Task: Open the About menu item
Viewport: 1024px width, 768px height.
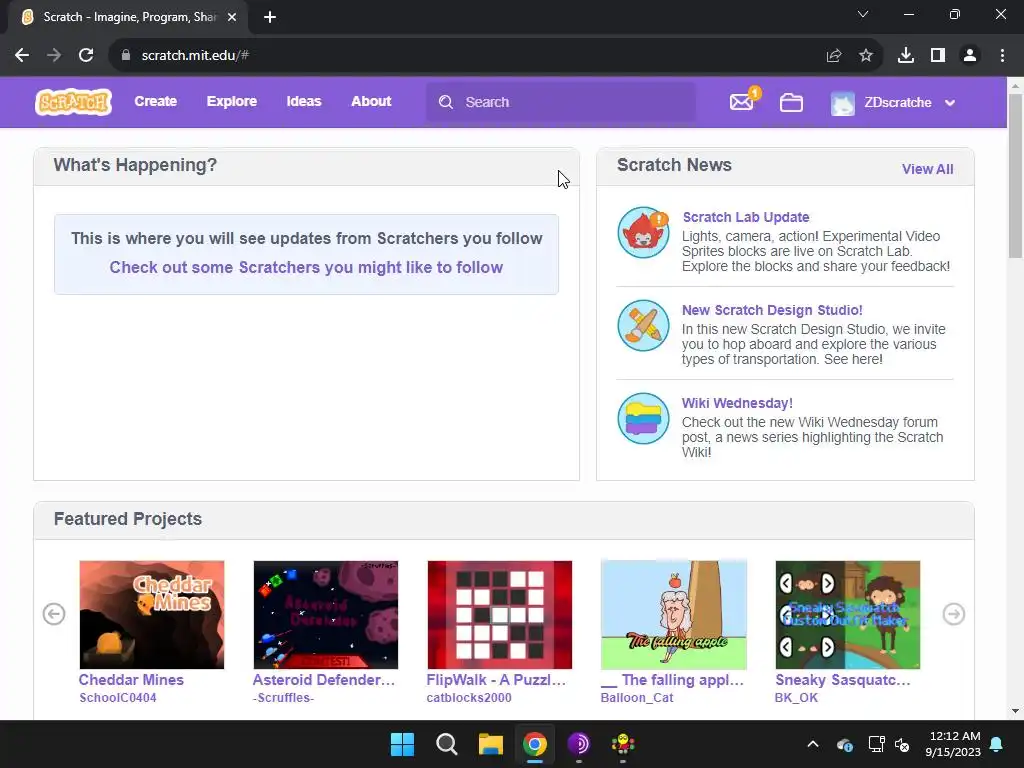Action: click(371, 101)
